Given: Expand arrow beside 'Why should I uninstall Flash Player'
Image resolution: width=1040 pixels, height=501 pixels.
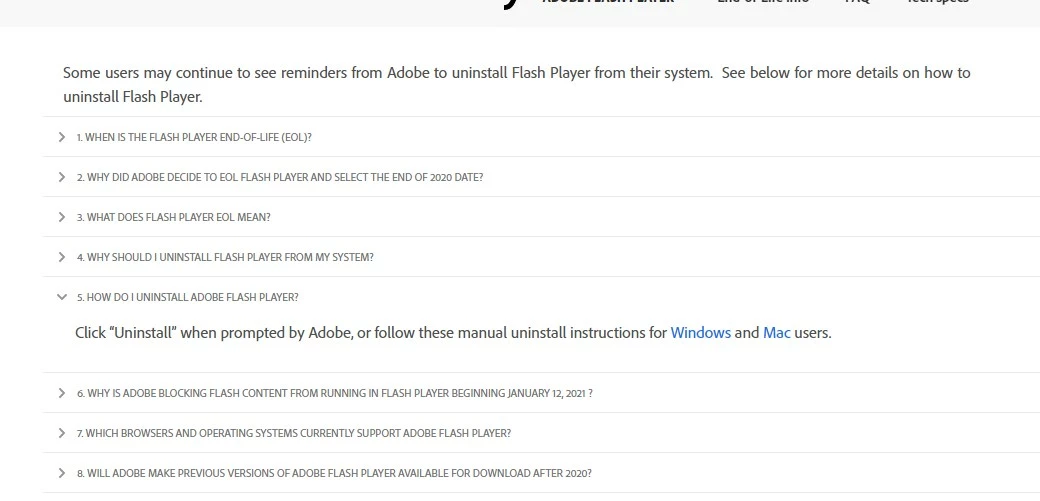Looking at the screenshot, I should tap(62, 257).
